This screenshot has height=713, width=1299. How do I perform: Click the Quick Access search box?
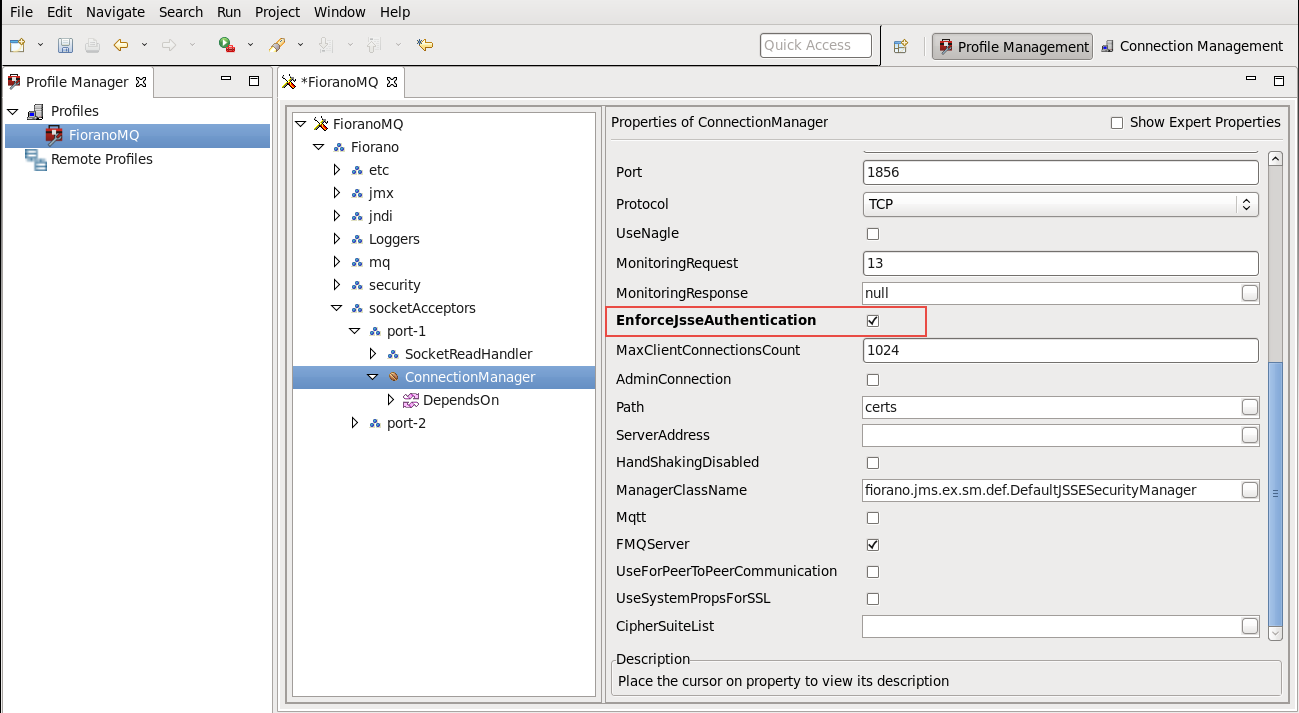816,45
